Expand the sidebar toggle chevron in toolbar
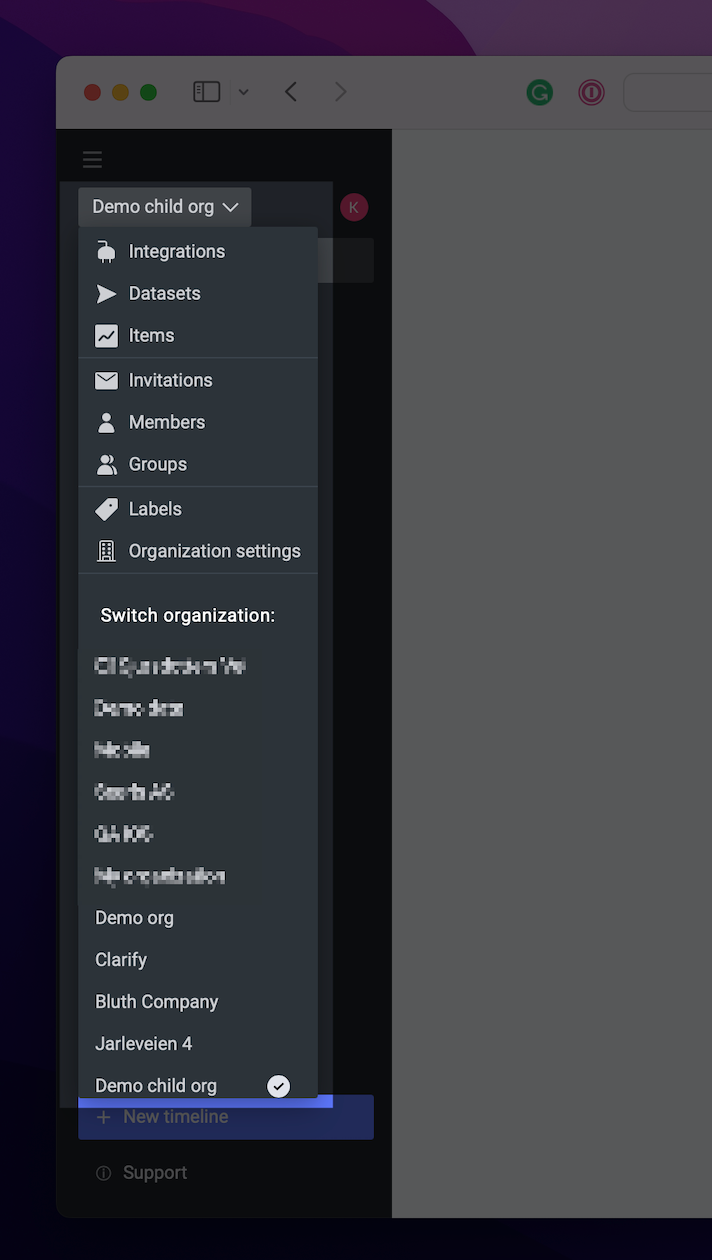712x1260 pixels. (x=243, y=93)
